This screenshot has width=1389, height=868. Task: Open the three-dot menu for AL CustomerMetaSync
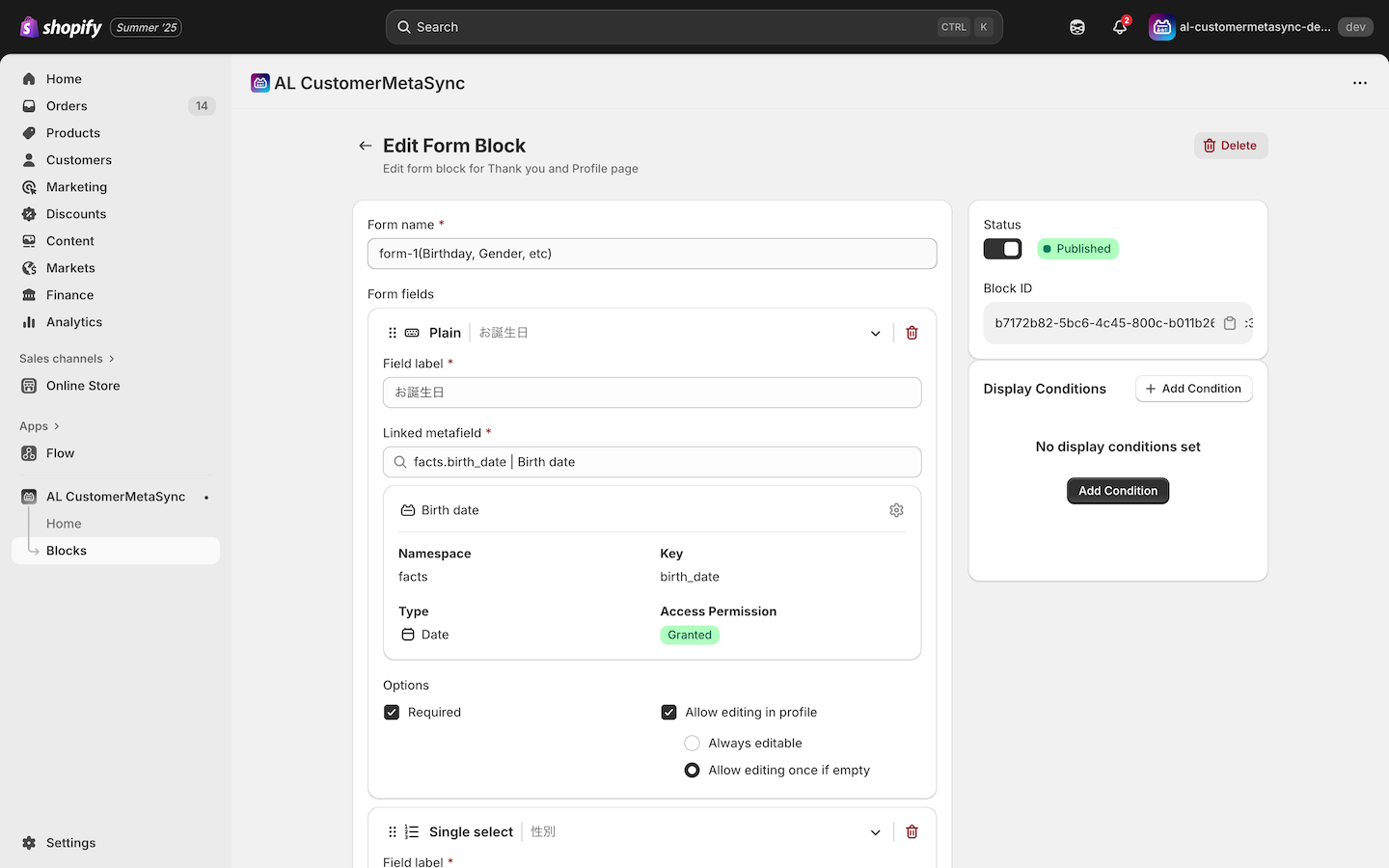click(1359, 83)
